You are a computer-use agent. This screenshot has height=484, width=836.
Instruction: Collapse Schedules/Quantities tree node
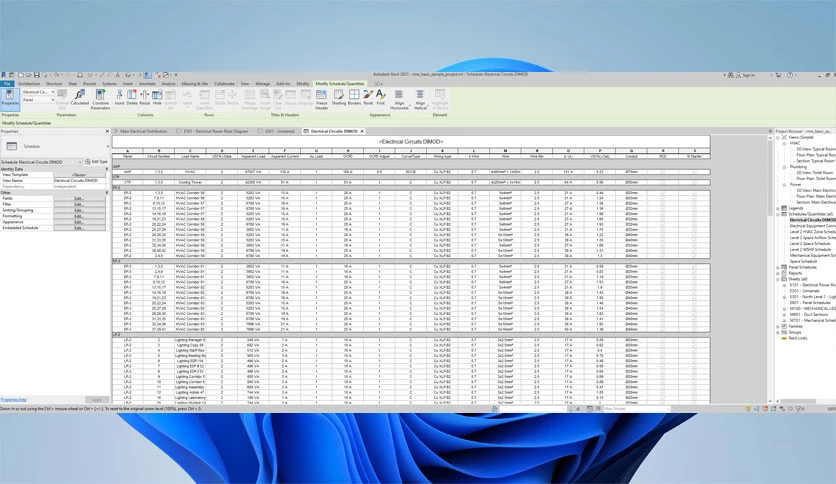(x=778, y=214)
